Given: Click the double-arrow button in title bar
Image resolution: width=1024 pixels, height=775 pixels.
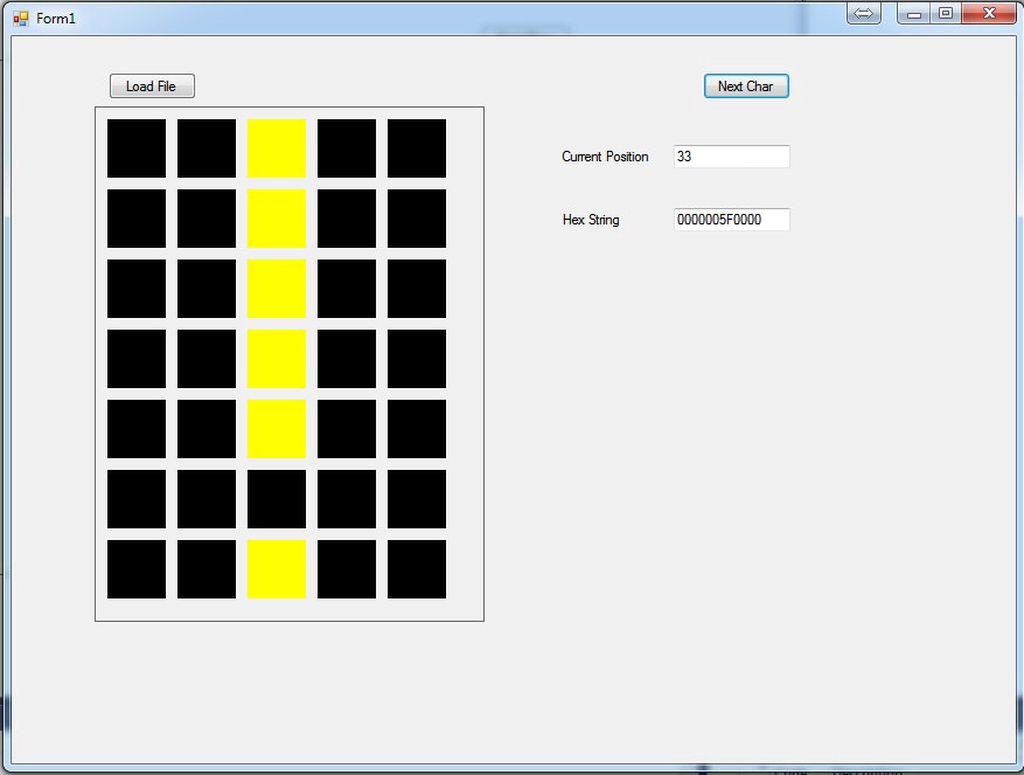Looking at the screenshot, I should tap(863, 13).
